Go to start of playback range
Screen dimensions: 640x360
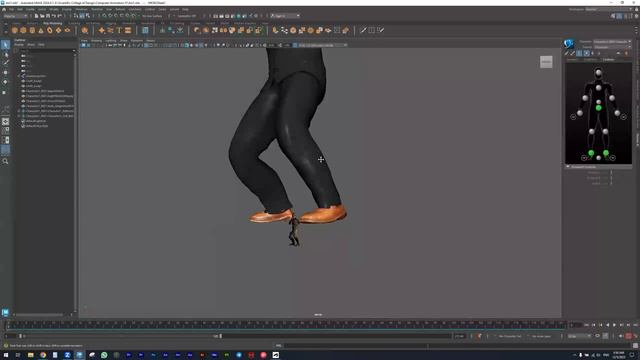(587, 325)
